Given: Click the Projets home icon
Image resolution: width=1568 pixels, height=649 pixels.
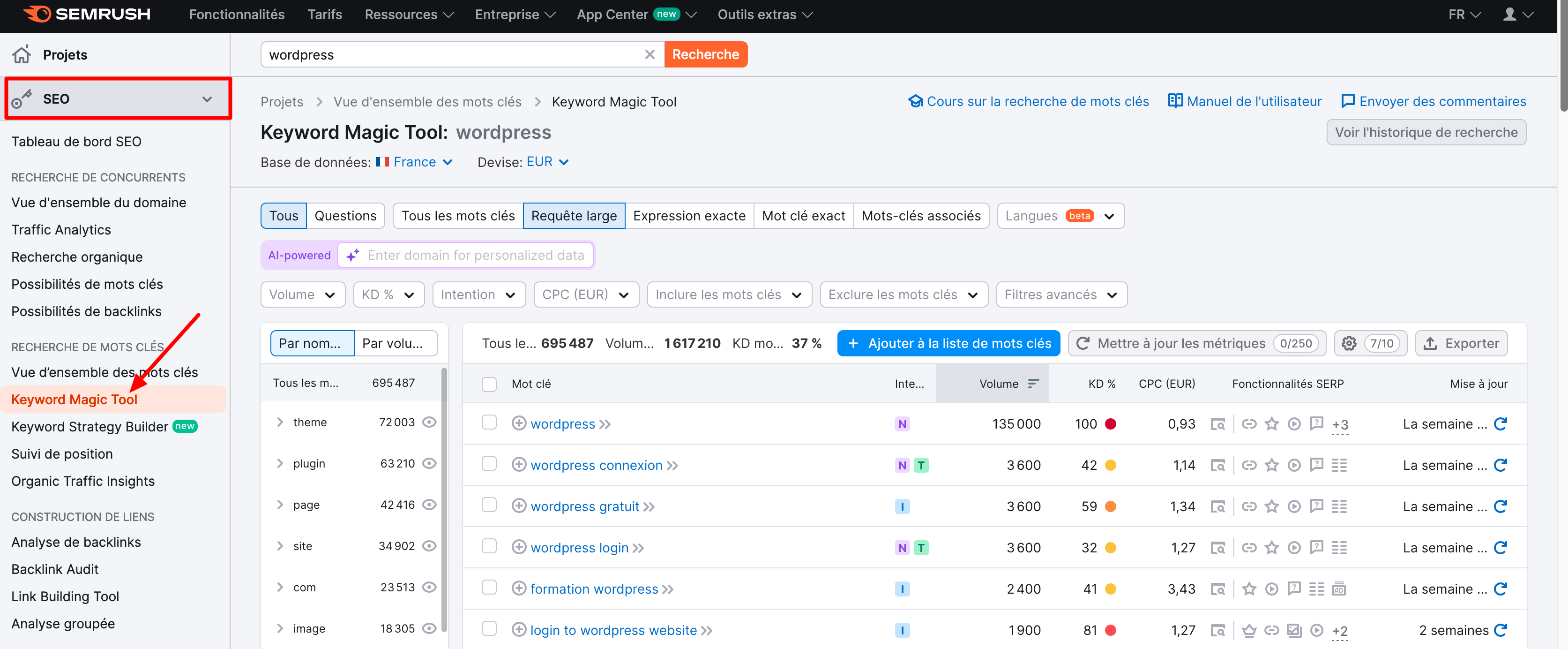Looking at the screenshot, I should coord(21,55).
